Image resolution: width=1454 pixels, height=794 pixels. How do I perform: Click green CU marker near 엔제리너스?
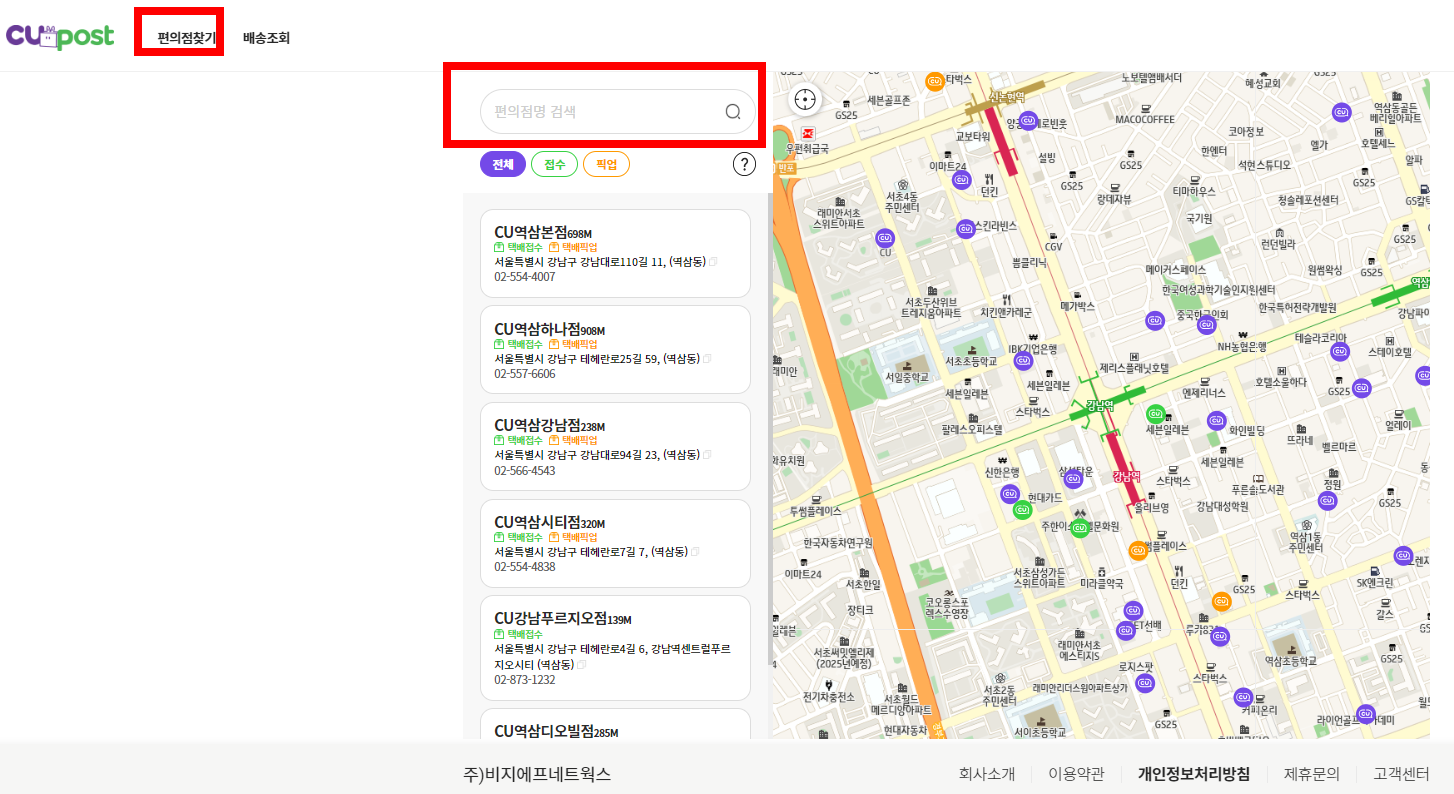pos(1155,414)
